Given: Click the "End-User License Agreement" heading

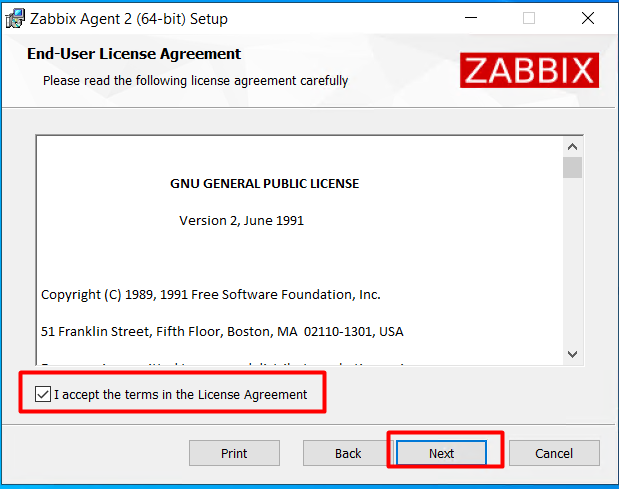Looking at the screenshot, I should click(x=134, y=54).
